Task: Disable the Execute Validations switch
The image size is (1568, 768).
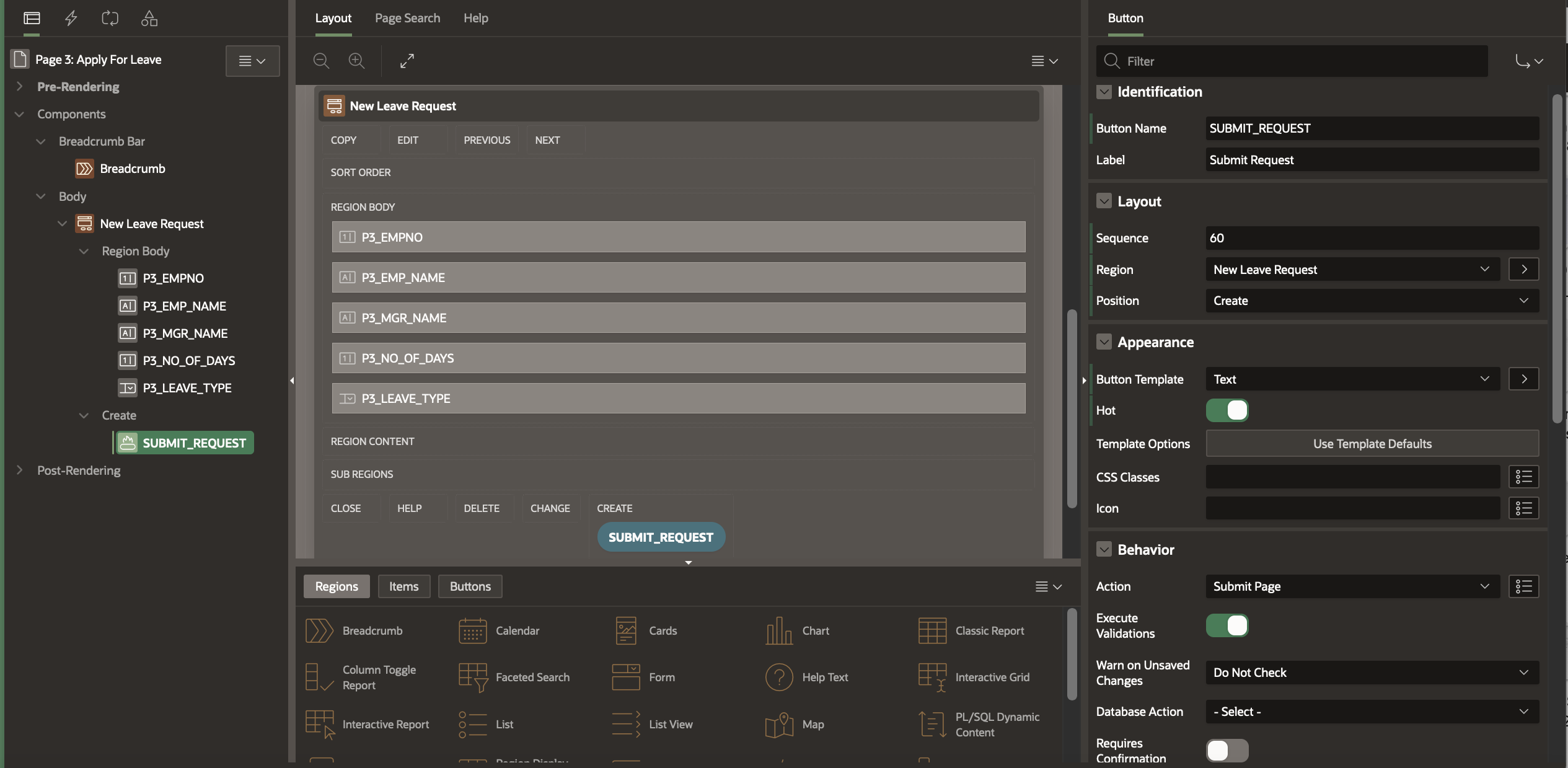Action: [x=1227, y=625]
